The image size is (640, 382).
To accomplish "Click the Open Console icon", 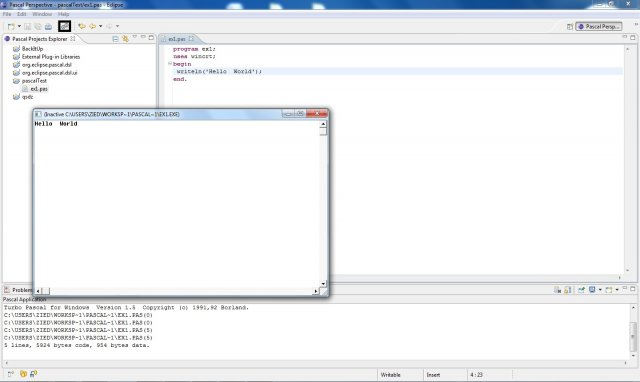I will tap(609, 290).
